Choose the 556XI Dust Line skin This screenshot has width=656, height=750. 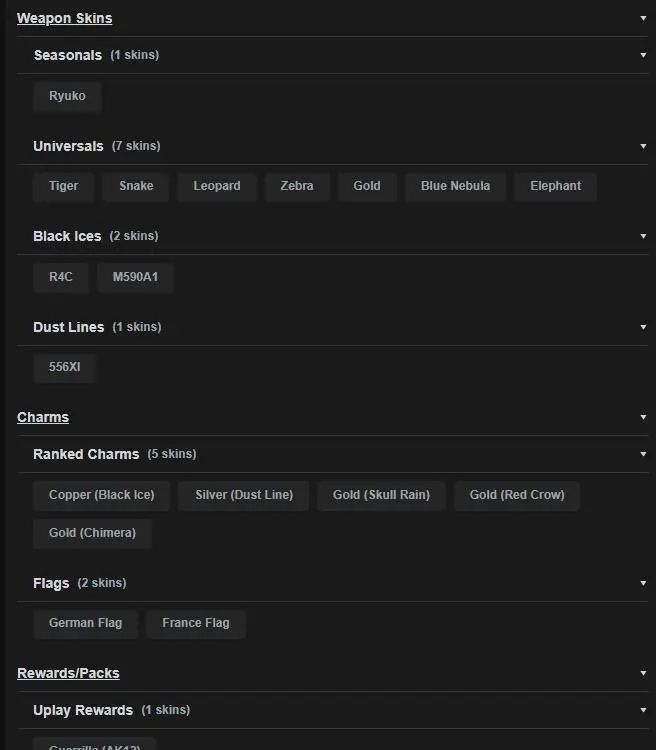64,367
